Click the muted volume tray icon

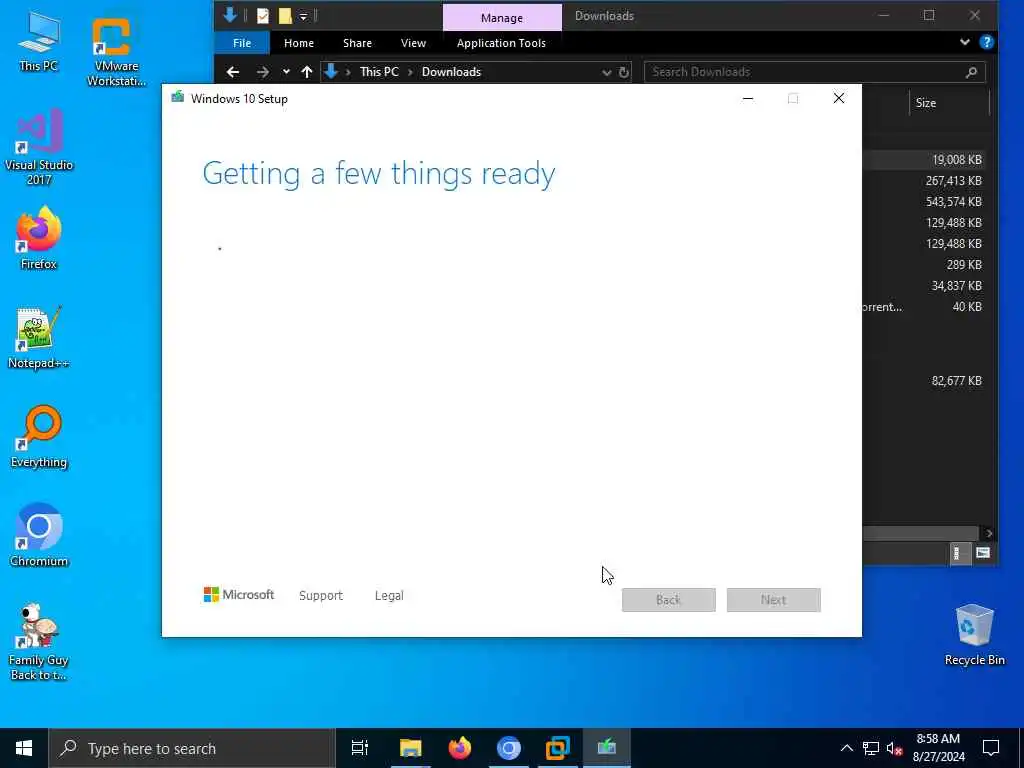click(894, 748)
